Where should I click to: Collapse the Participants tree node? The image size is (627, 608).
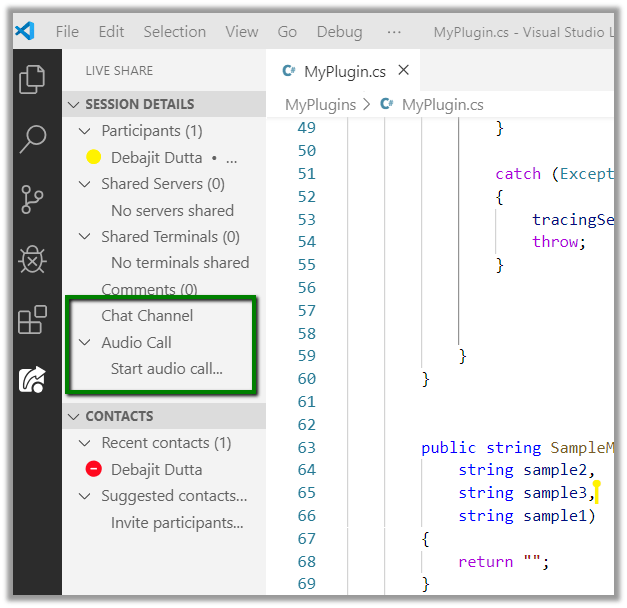[85, 131]
